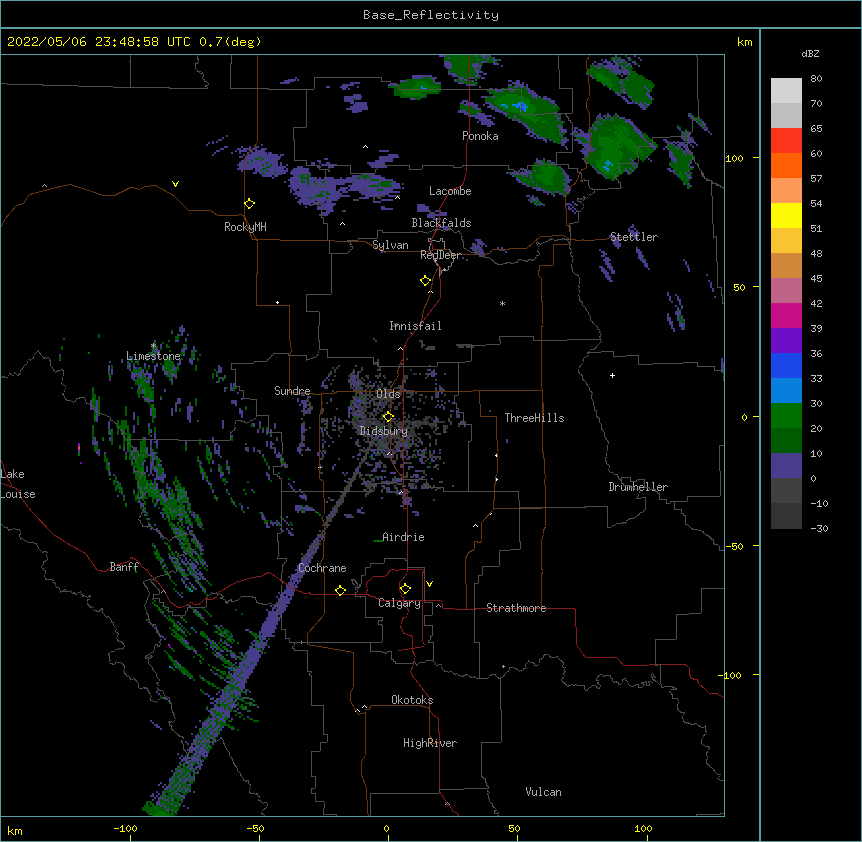Click the Calgary city label
This screenshot has height=842, width=862.
399,603
